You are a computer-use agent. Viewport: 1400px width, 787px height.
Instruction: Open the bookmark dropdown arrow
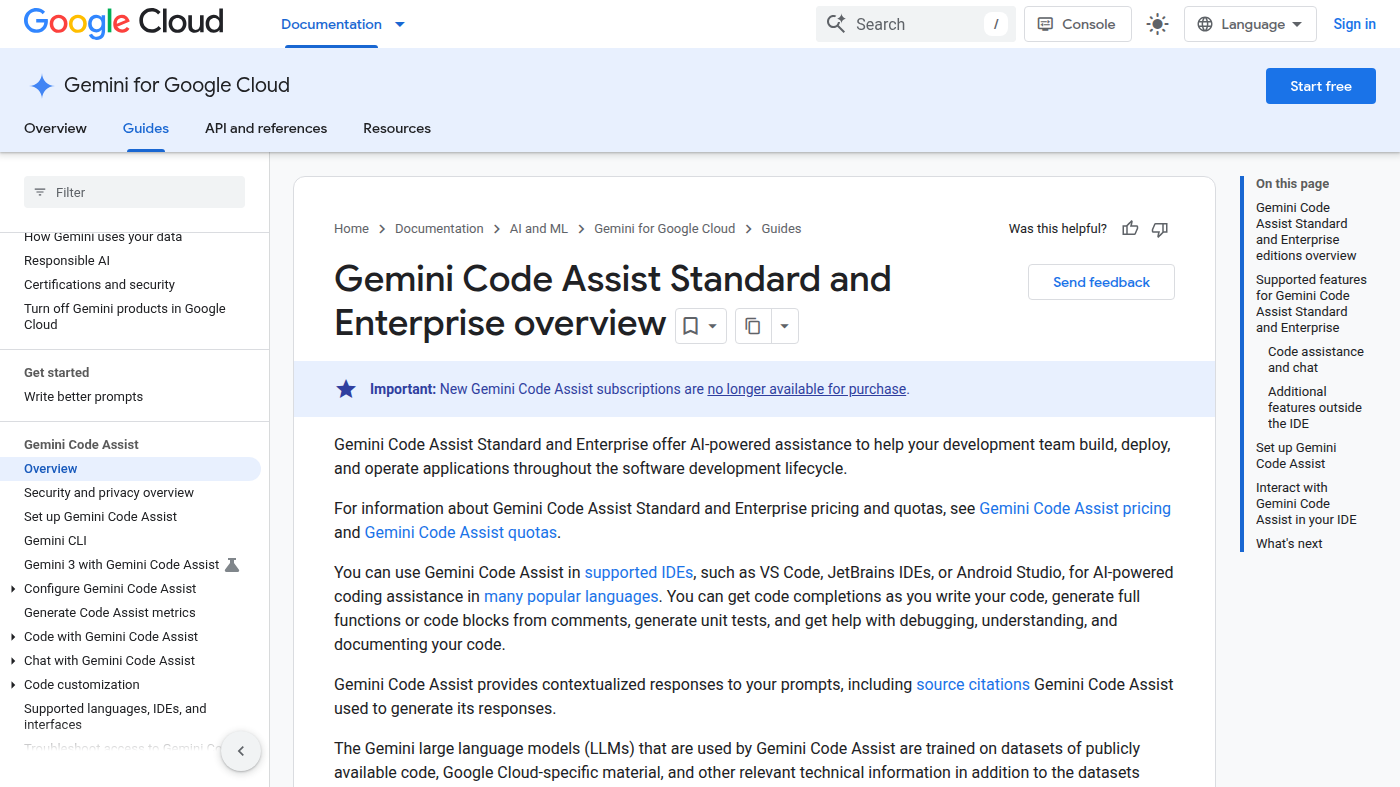pyautogui.click(x=713, y=326)
